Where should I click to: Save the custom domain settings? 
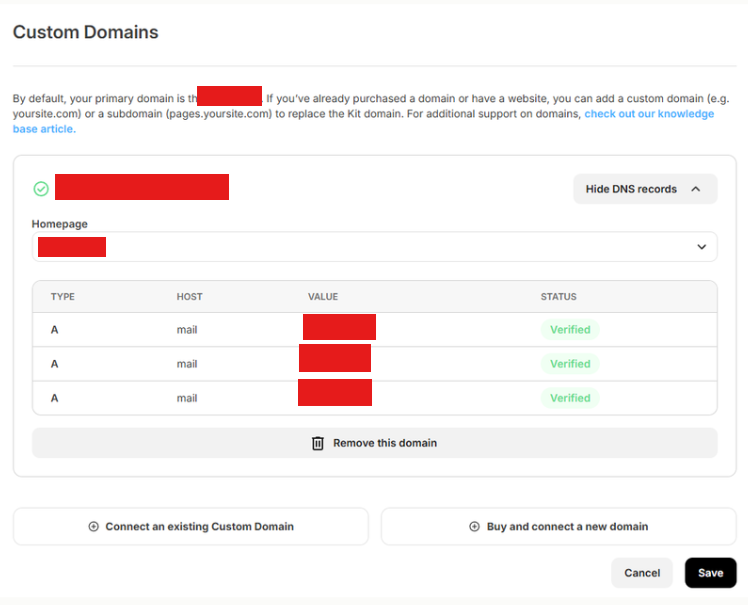[x=710, y=573]
